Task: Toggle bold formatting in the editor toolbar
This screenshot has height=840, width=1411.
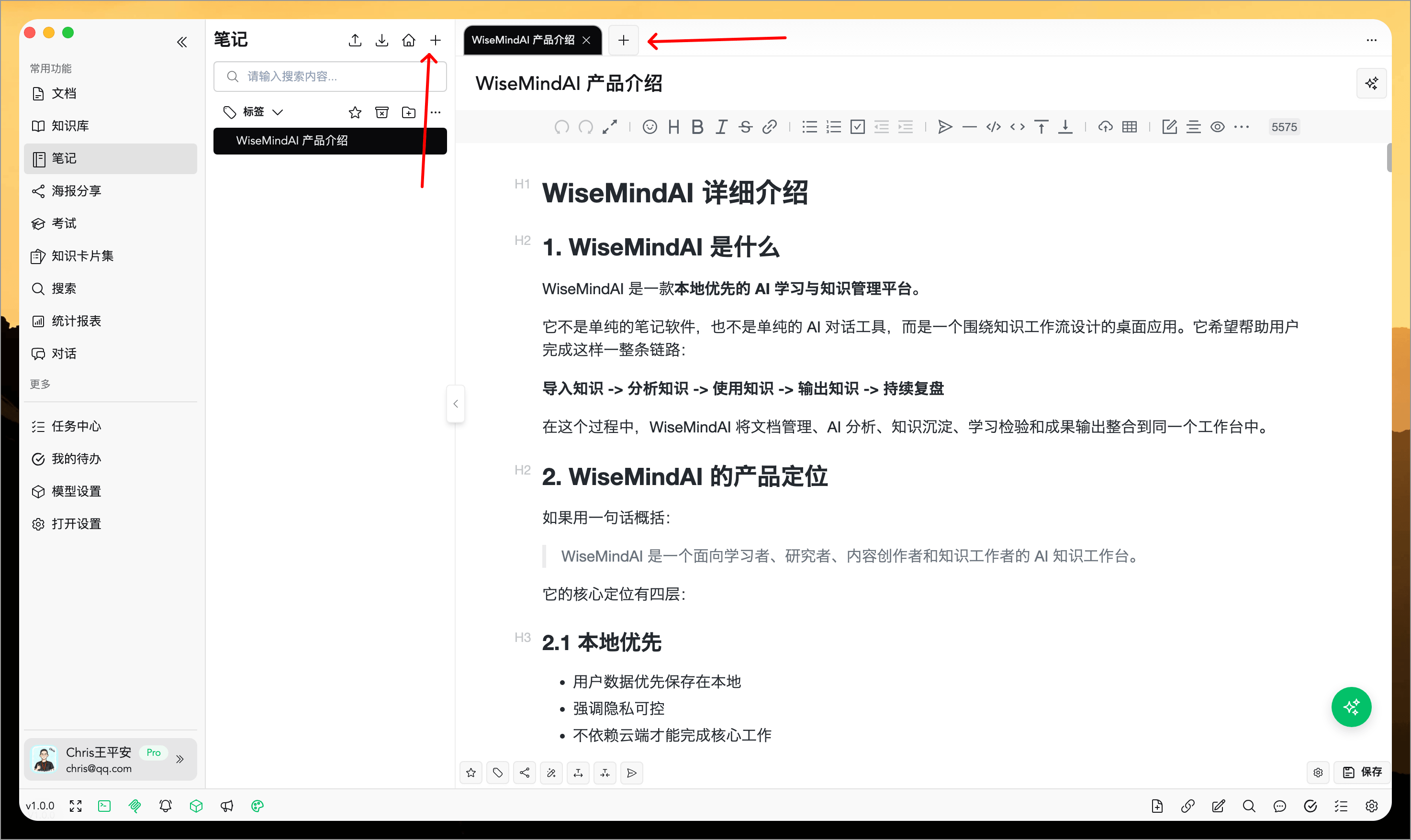Action: (x=697, y=127)
